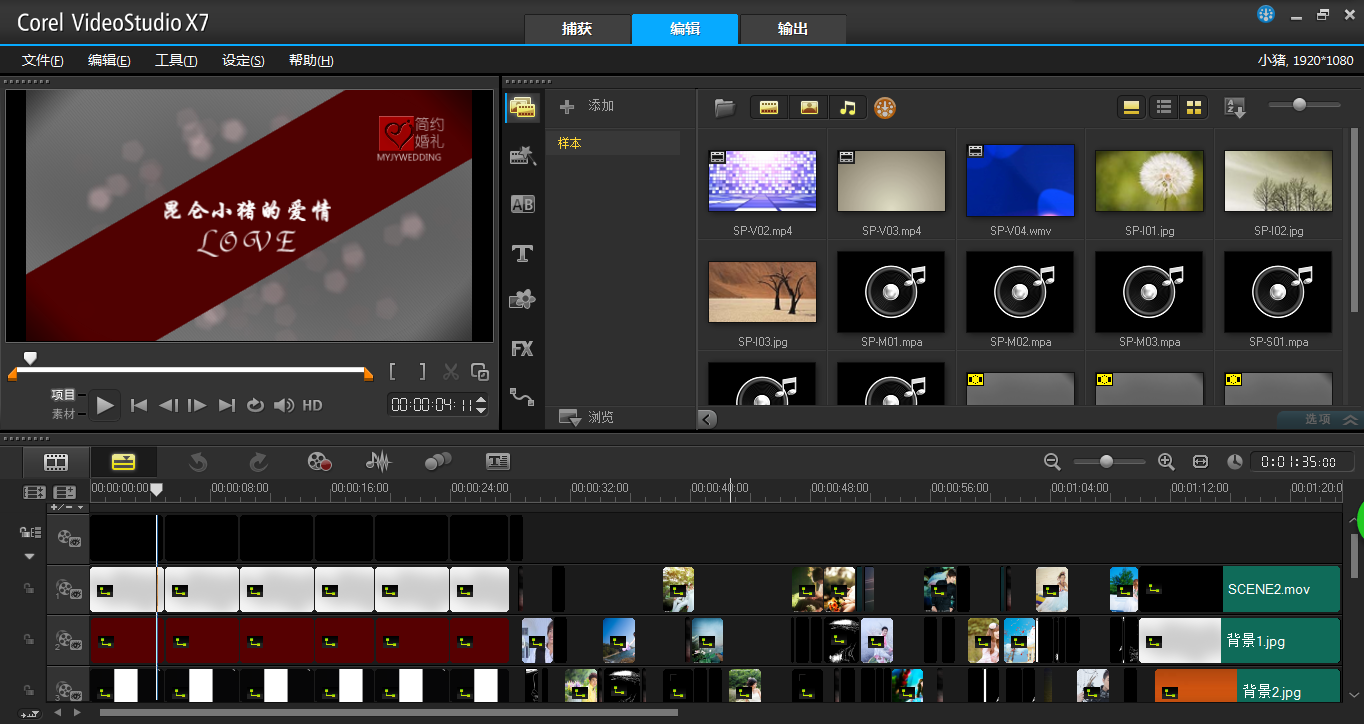Image resolution: width=1364 pixels, height=724 pixels.
Task: Fit project in timeline window
Action: 1201,462
